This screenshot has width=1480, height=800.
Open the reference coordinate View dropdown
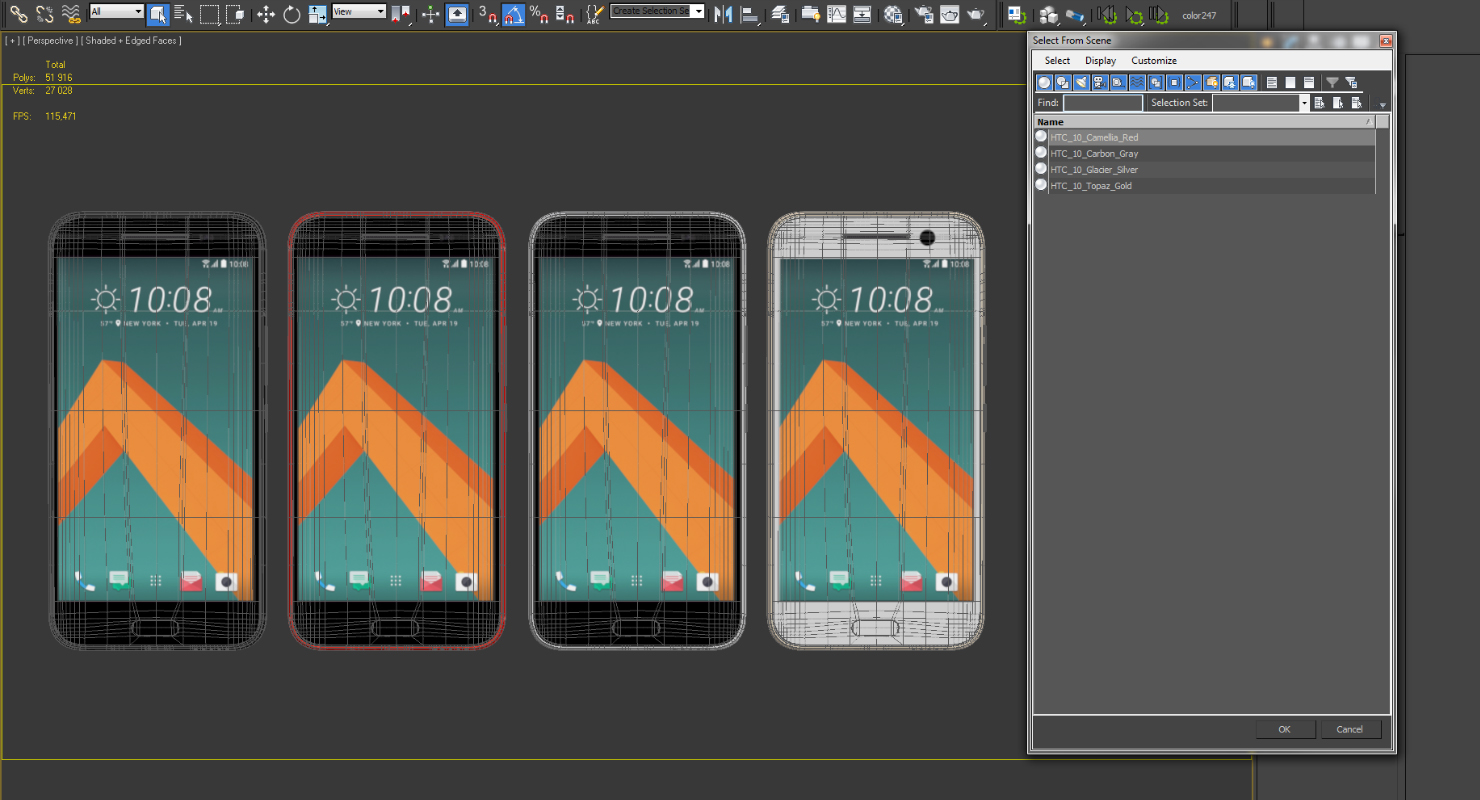(358, 12)
